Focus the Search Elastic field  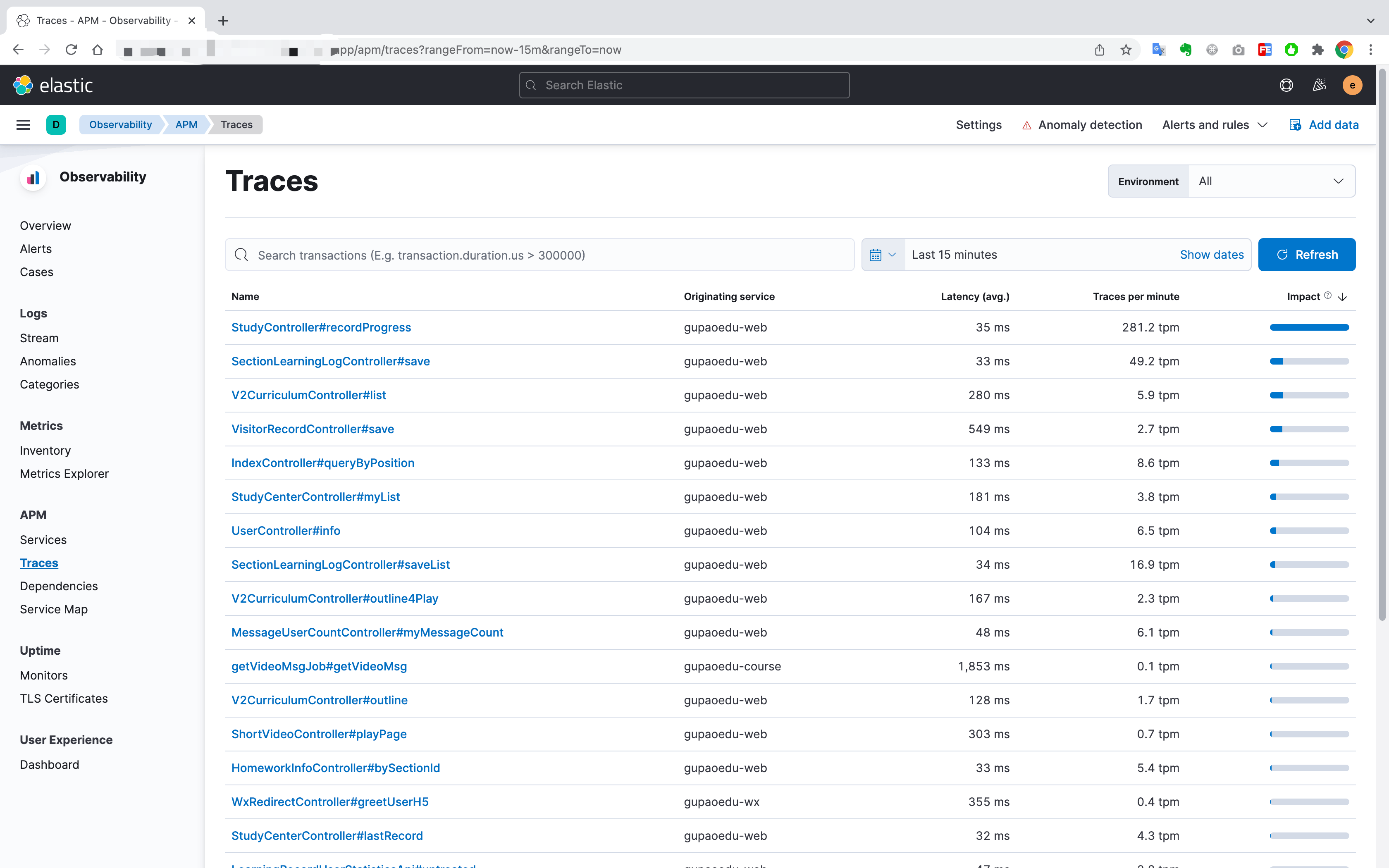coord(684,85)
